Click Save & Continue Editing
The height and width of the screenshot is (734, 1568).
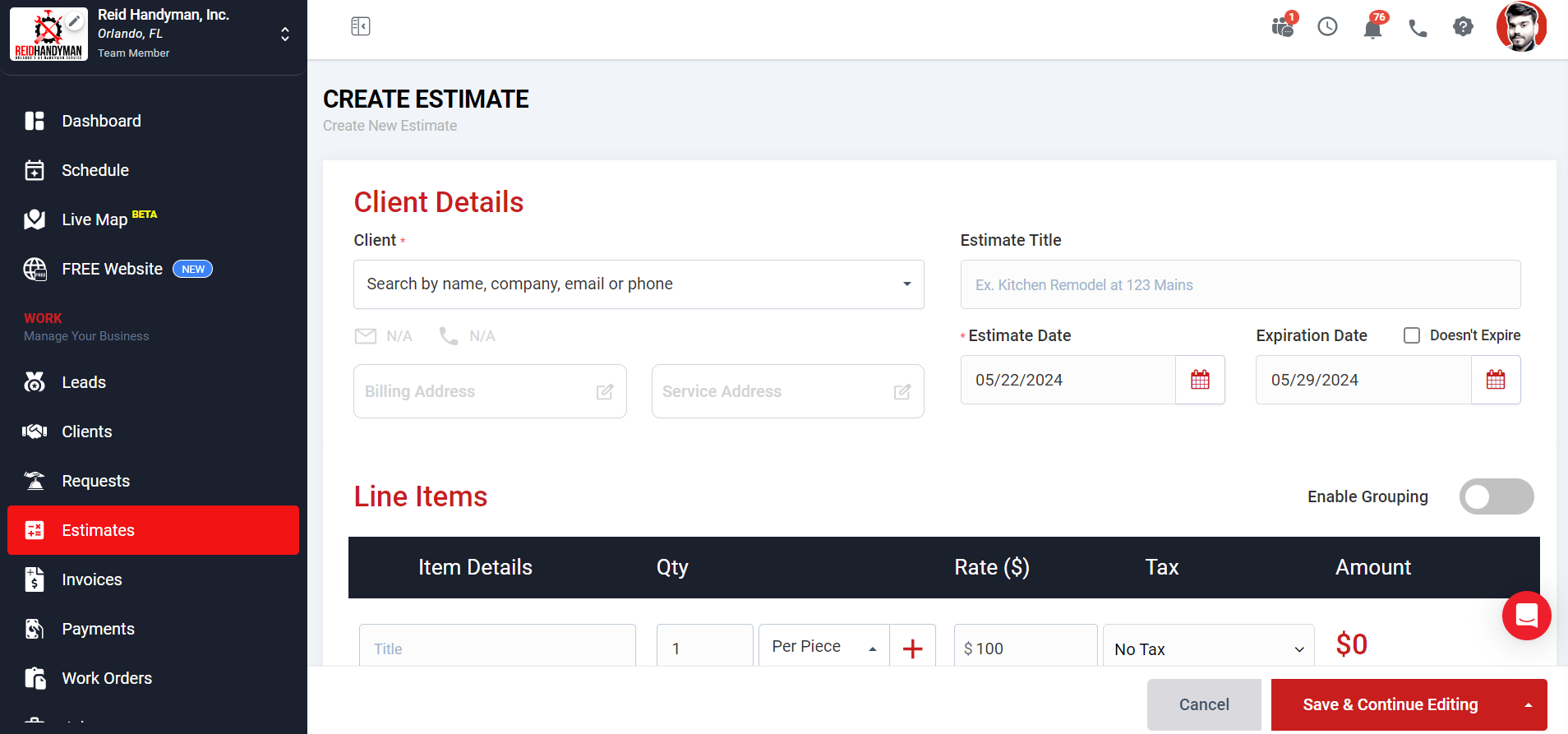1390,704
